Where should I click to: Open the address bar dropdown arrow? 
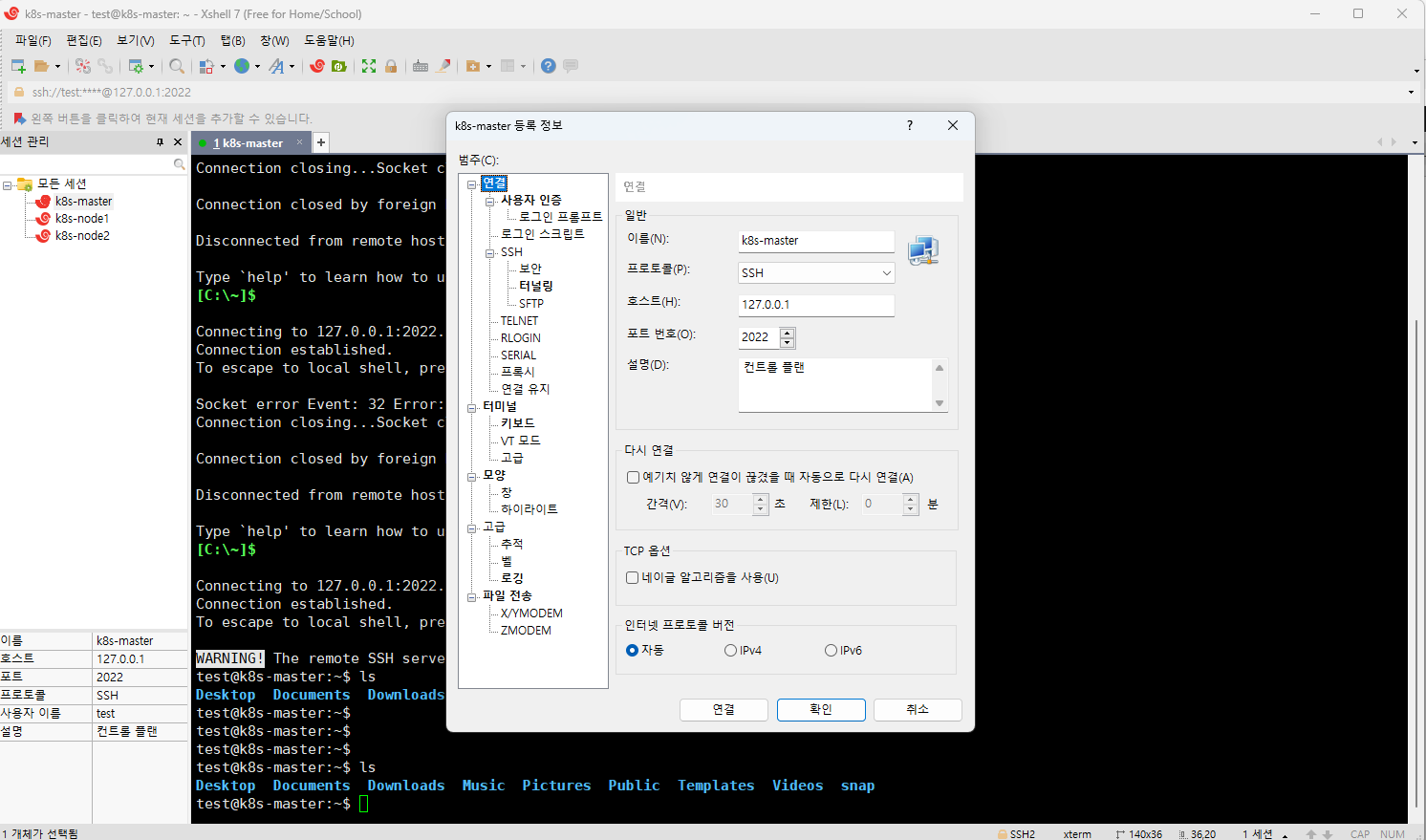pyautogui.click(x=1412, y=93)
